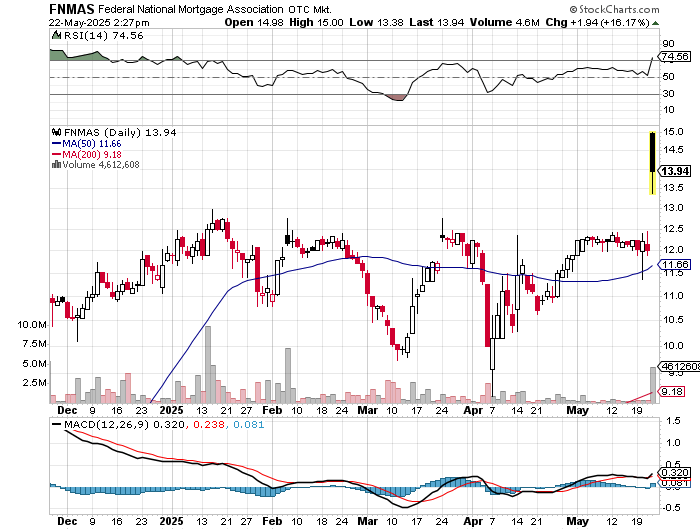The height and width of the screenshot is (530, 700).
Task: Open the StockCharts.com copyright link
Action: coord(614,9)
